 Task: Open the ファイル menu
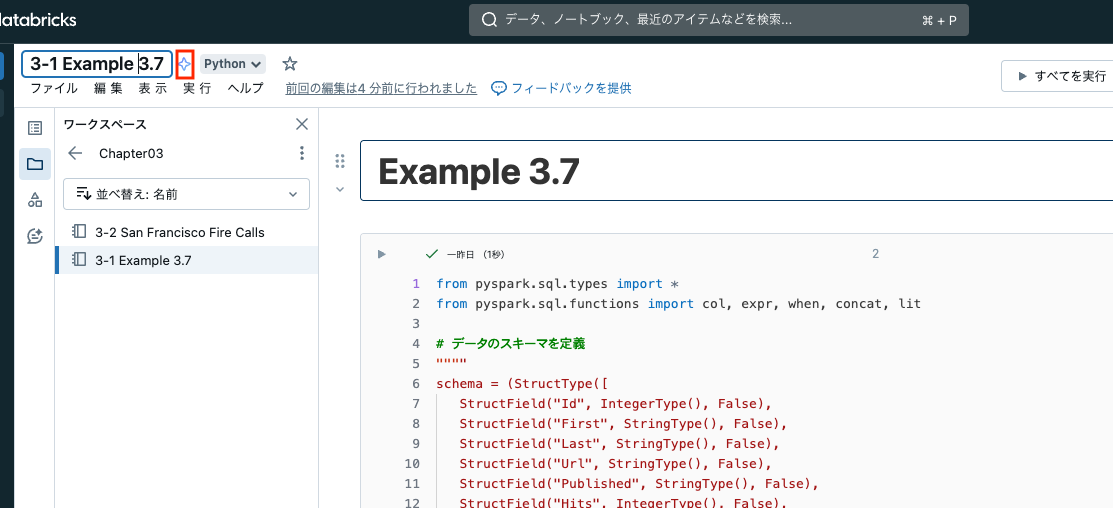pyautogui.click(x=54, y=89)
